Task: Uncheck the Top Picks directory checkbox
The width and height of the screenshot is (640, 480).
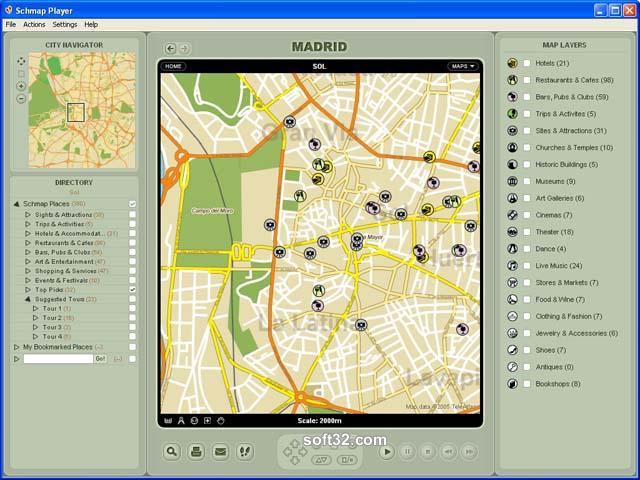Action: (132, 289)
